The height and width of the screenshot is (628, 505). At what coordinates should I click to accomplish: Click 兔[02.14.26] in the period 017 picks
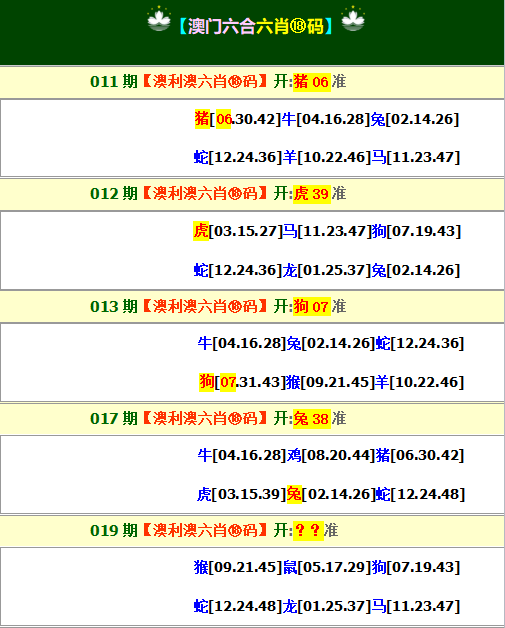[331, 494]
